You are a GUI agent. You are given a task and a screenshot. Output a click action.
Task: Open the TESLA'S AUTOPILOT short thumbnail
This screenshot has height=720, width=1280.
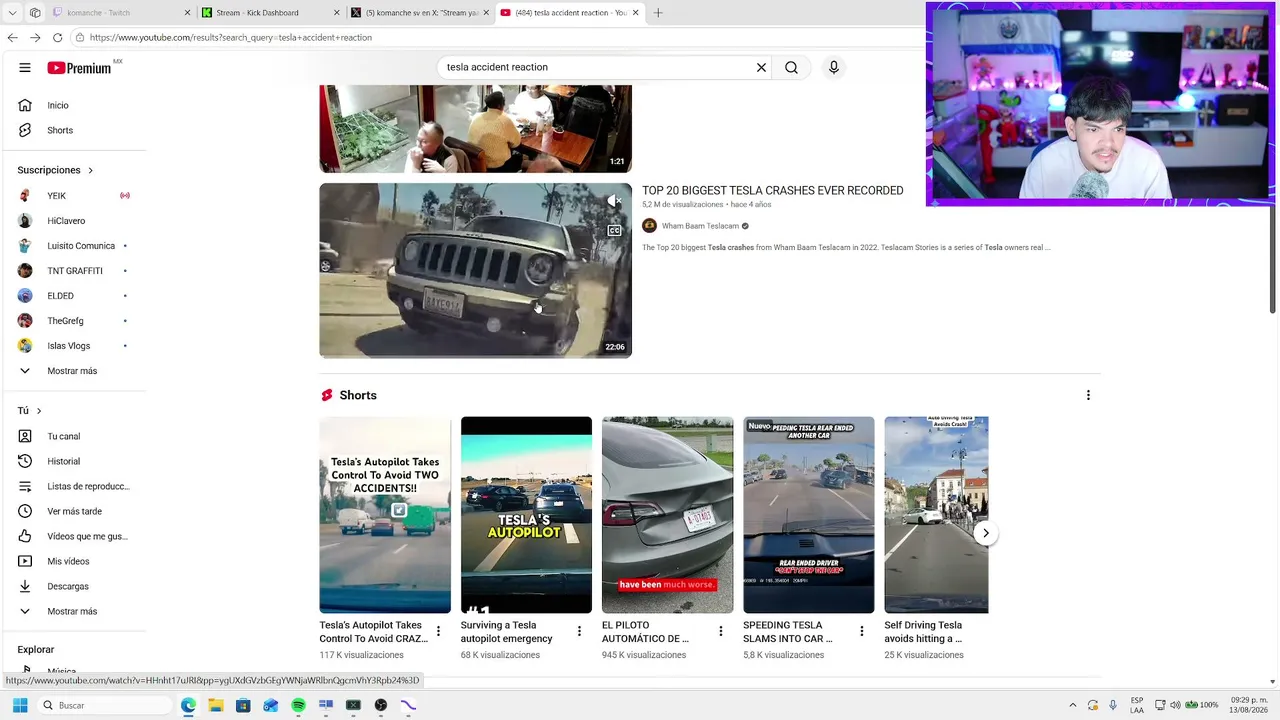[x=526, y=515]
